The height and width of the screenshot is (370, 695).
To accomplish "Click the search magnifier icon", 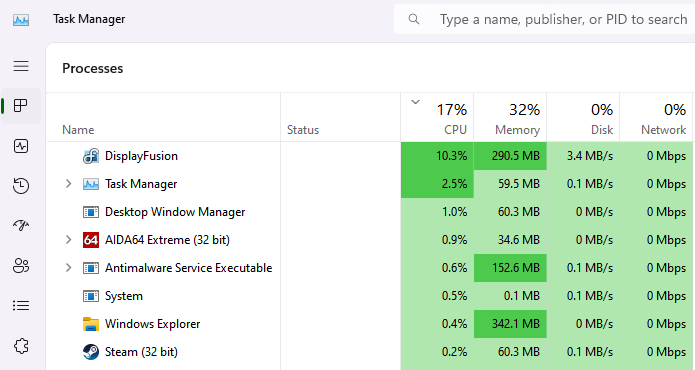I will [x=414, y=19].
